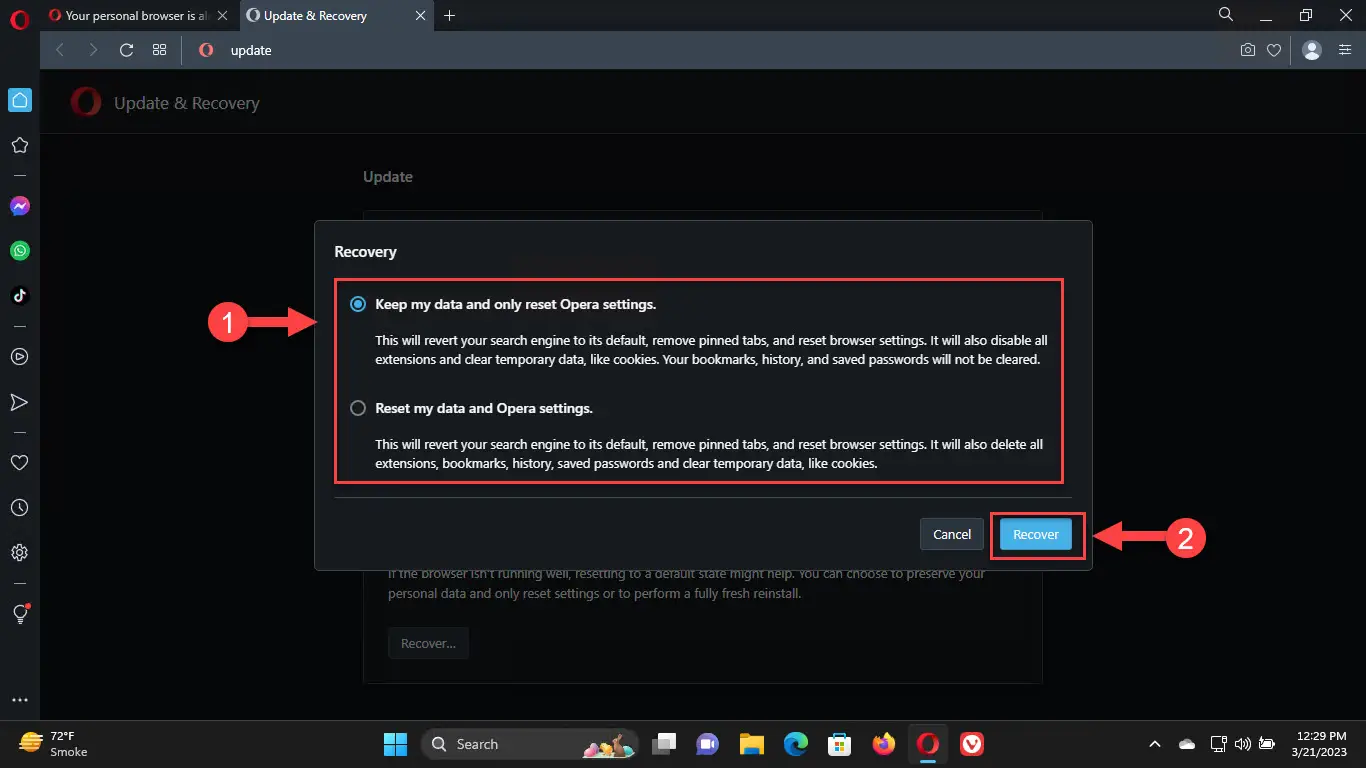Close the 'Your personal browser' tab

(x=222, y=16)
